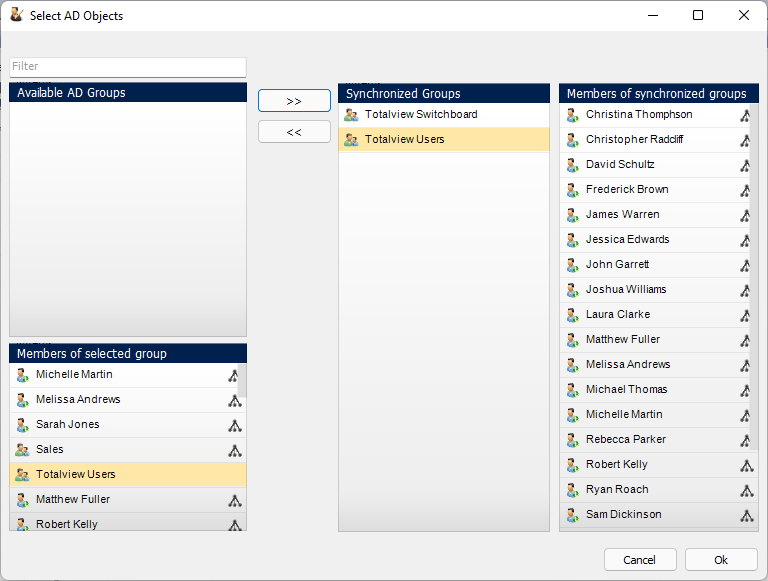Viewport: 768px width, 581px height.
Task: Click the Members of synchronized groups header
Action: coord(659,94)
